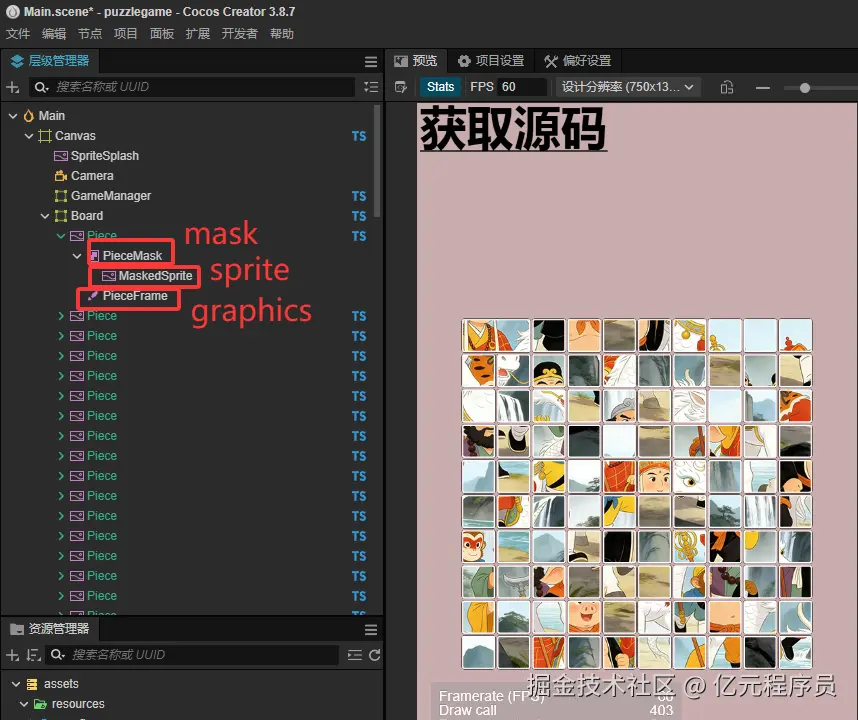This screenshot has height=720, width=858.
Task: Click the create asset plus icon in assets panel
Action: click(x=11, y=655)
